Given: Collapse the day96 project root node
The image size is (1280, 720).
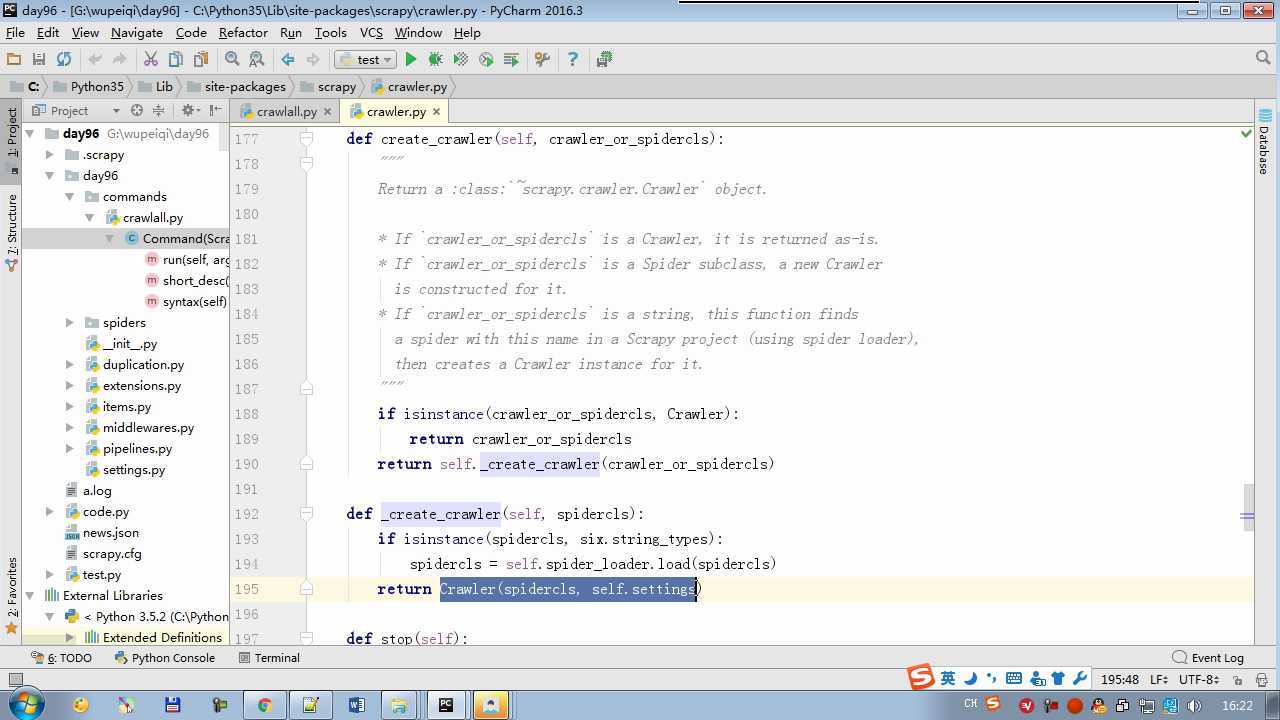Looking at the screenshot, I should click(30, 134).
